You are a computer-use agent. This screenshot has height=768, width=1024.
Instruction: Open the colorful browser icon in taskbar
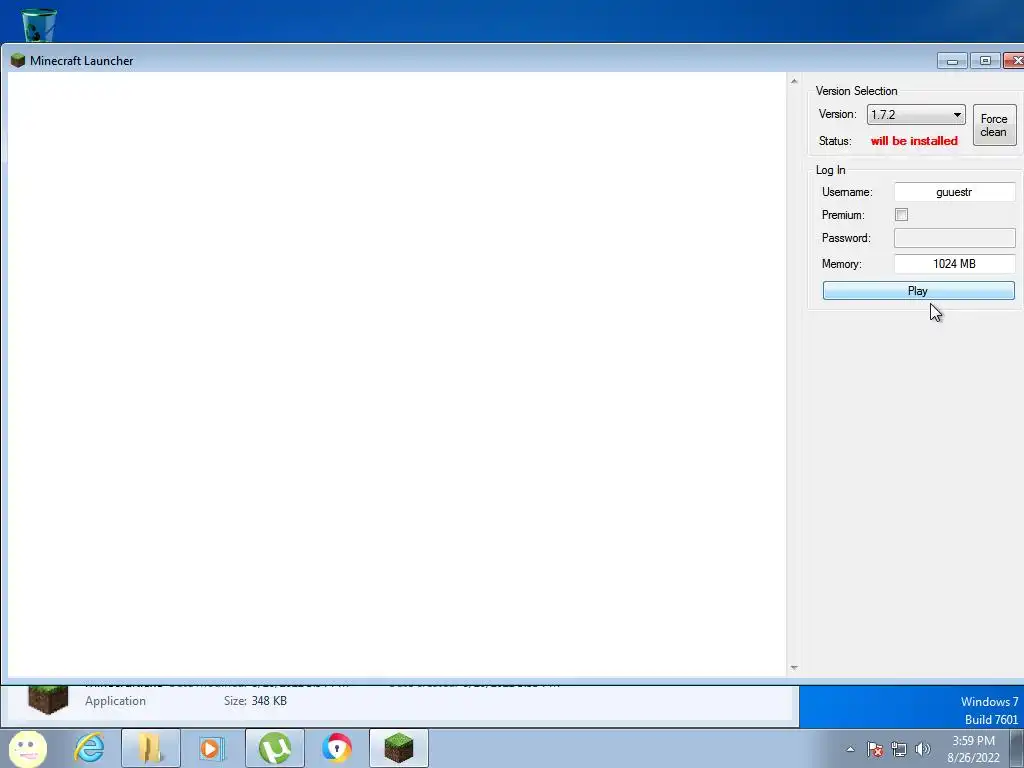[336, 748]
